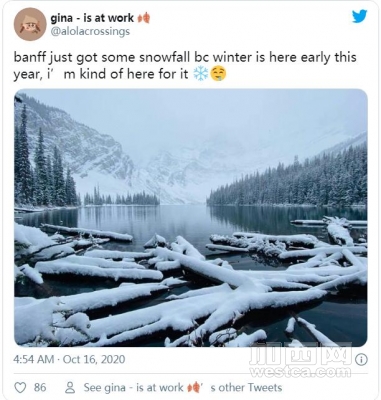Open gina's round profile avatar

pyautogui.click(x=30, y=24)
